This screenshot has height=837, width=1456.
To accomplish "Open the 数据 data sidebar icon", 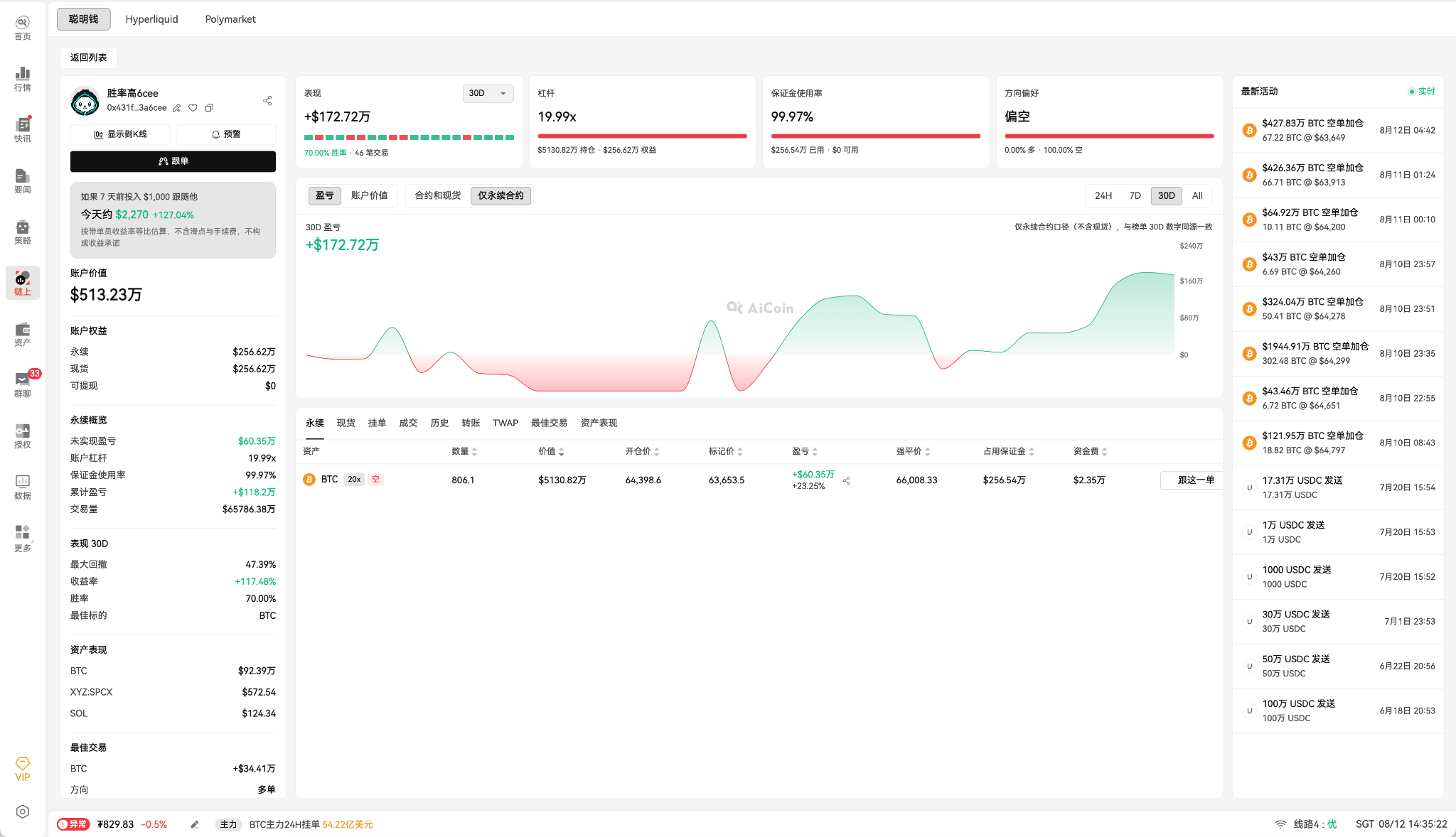I will pos(23,488).
